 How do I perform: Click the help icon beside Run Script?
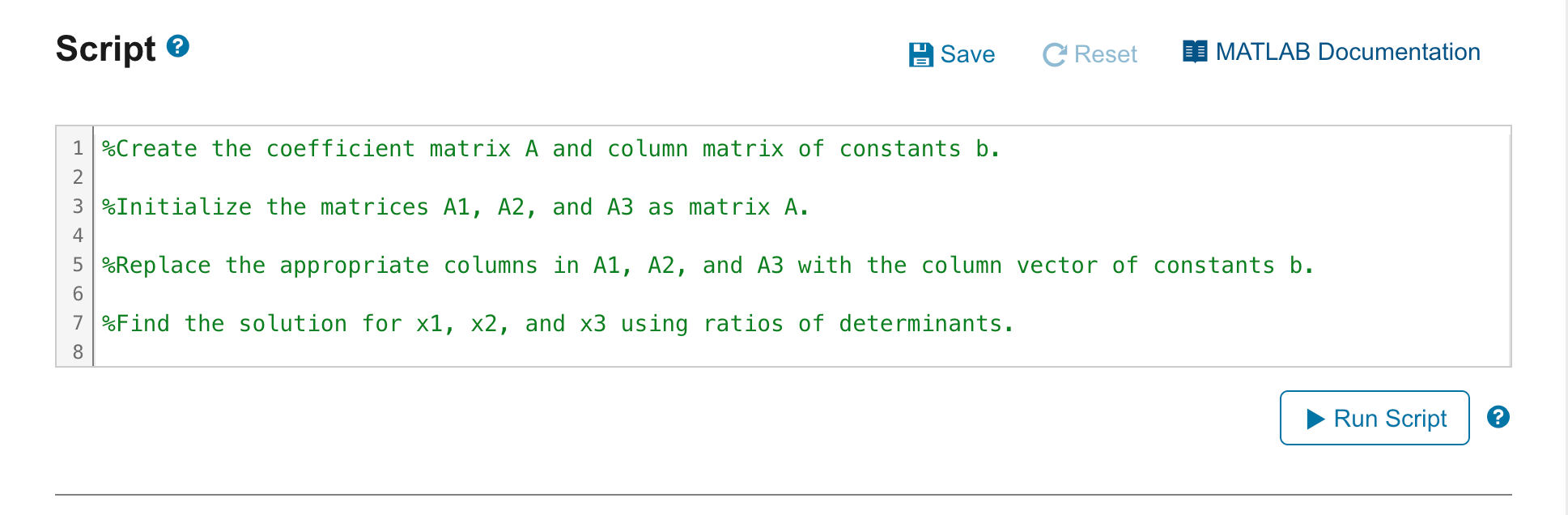coord(1498,417)
